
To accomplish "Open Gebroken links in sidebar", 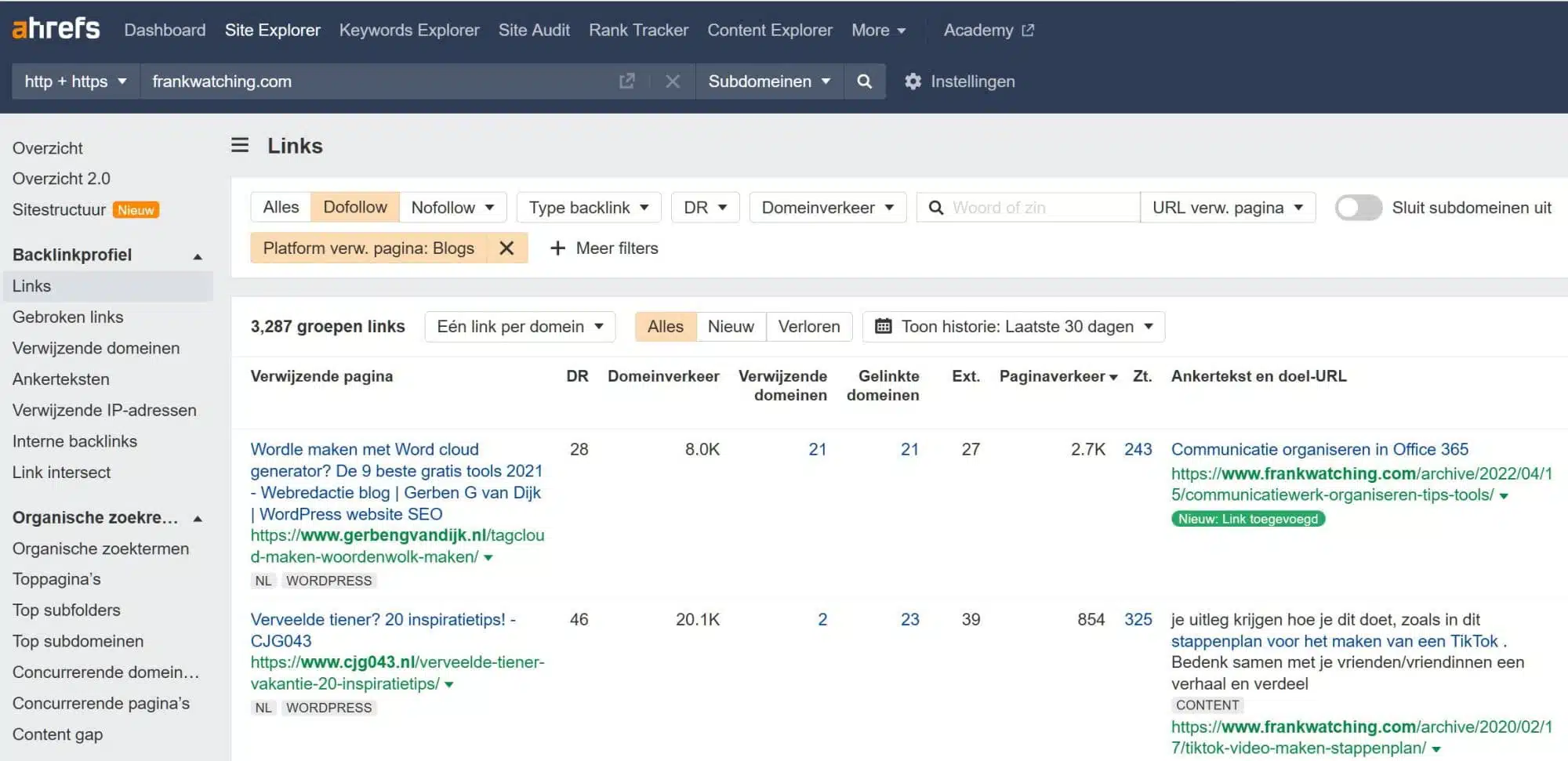I will click(67, 317).
